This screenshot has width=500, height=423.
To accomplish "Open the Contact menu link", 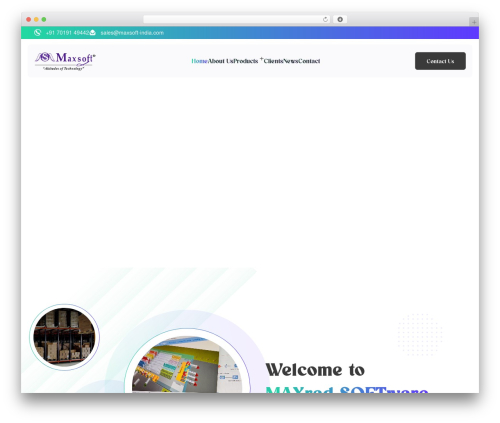I will click(x=309, y=61).
